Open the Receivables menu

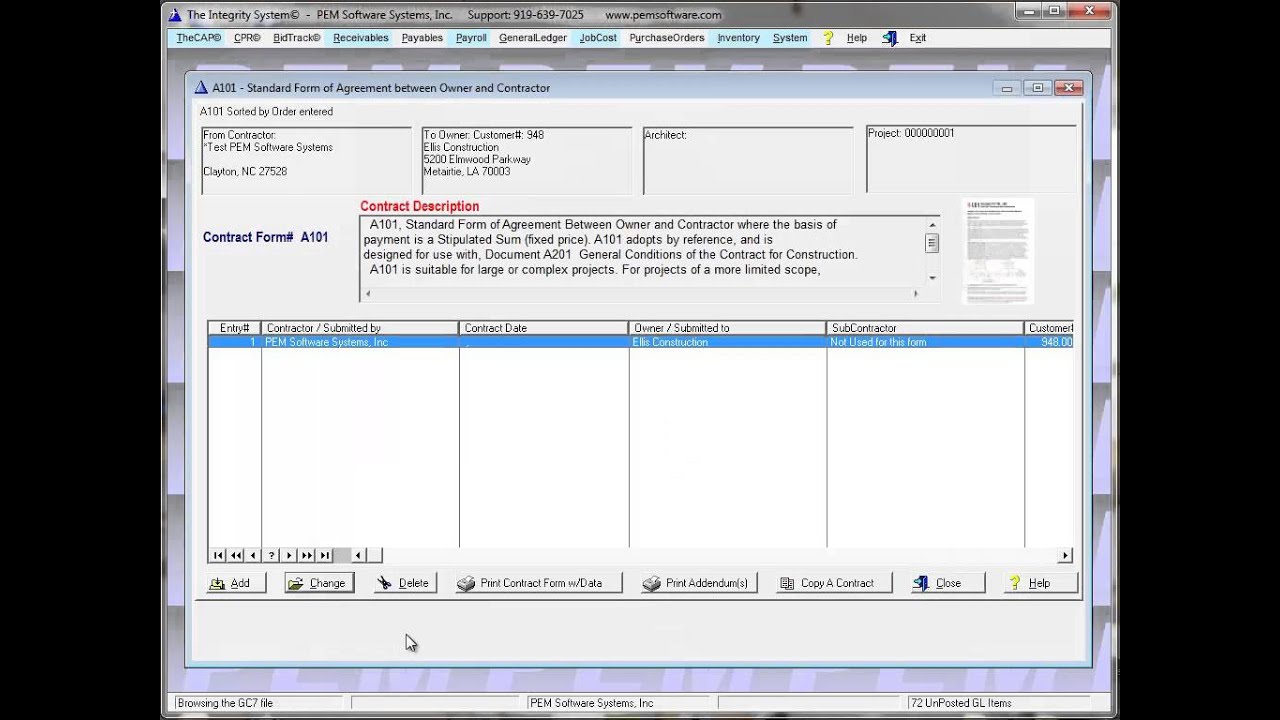[x=361, y=38]
